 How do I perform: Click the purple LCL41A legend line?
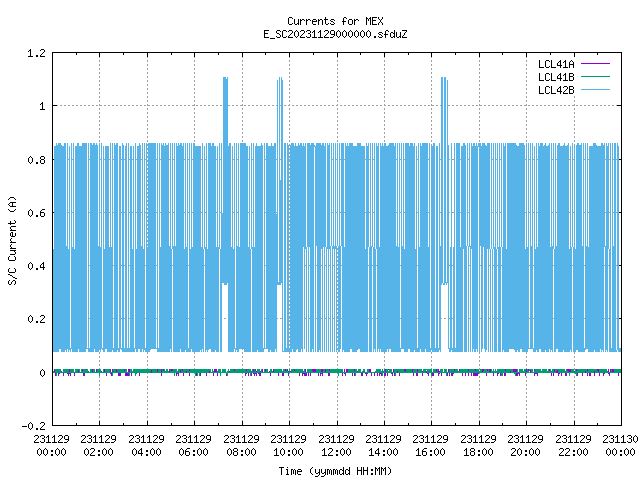pos(595,64)
